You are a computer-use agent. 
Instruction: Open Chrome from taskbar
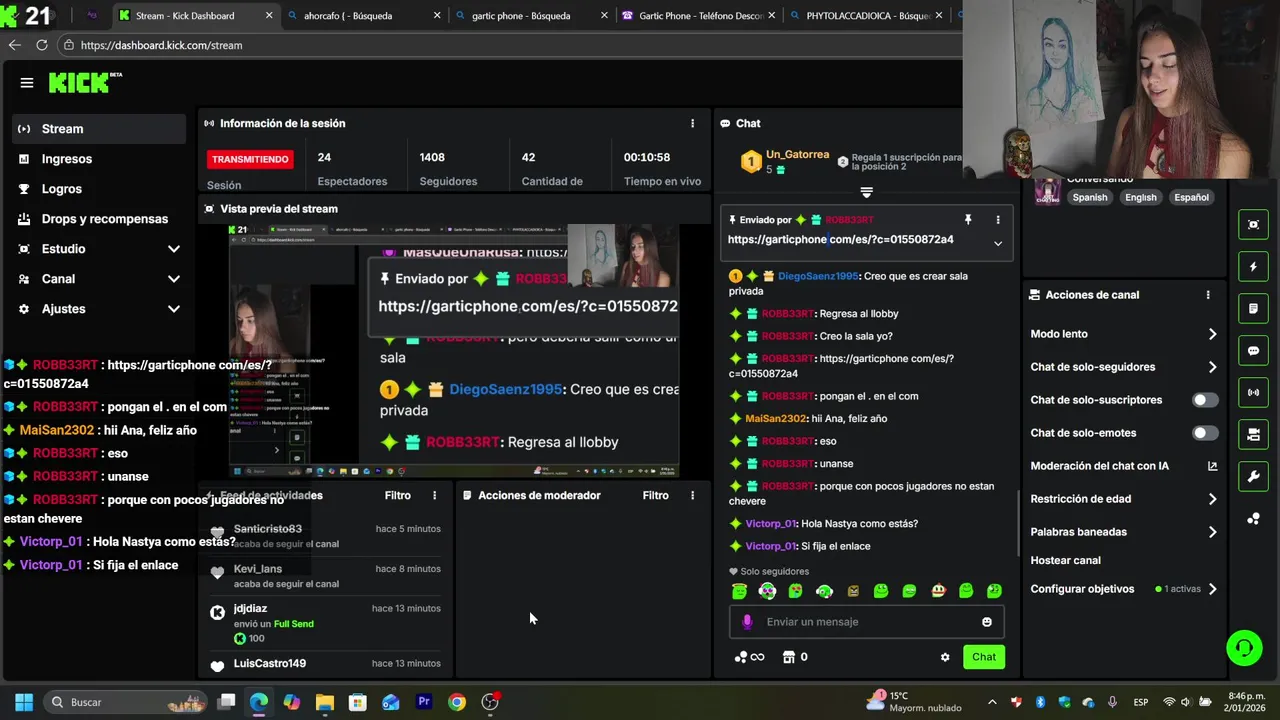point(456,702)
